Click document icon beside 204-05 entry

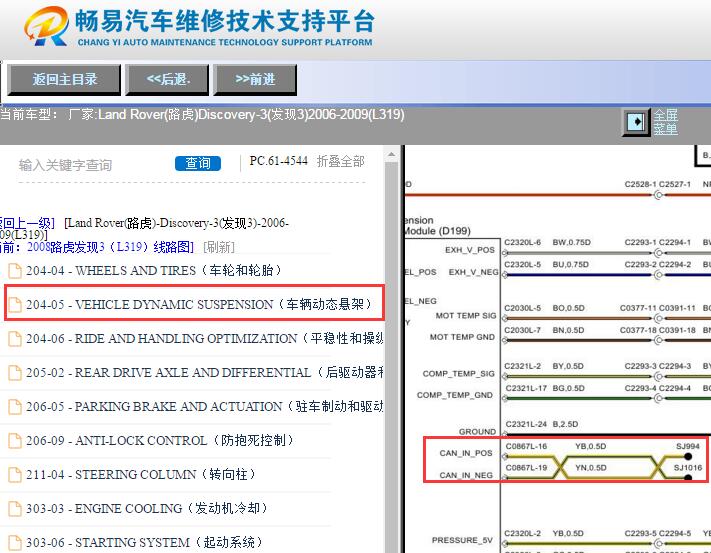(x=15, y=305)
